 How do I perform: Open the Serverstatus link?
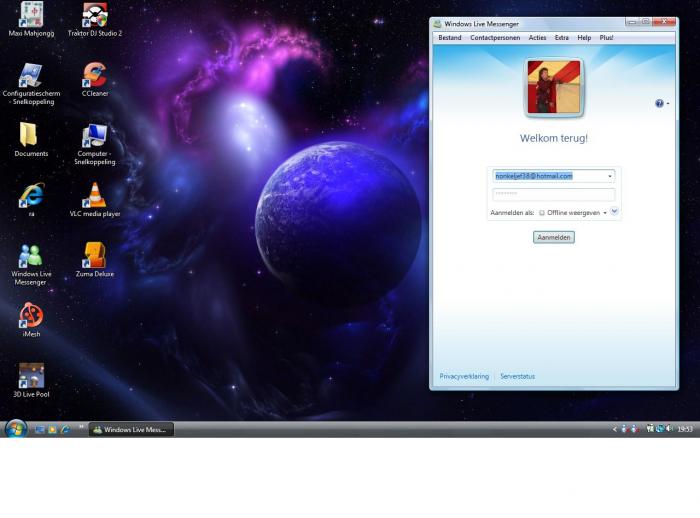pyautogui.click(x=517, y=376)
